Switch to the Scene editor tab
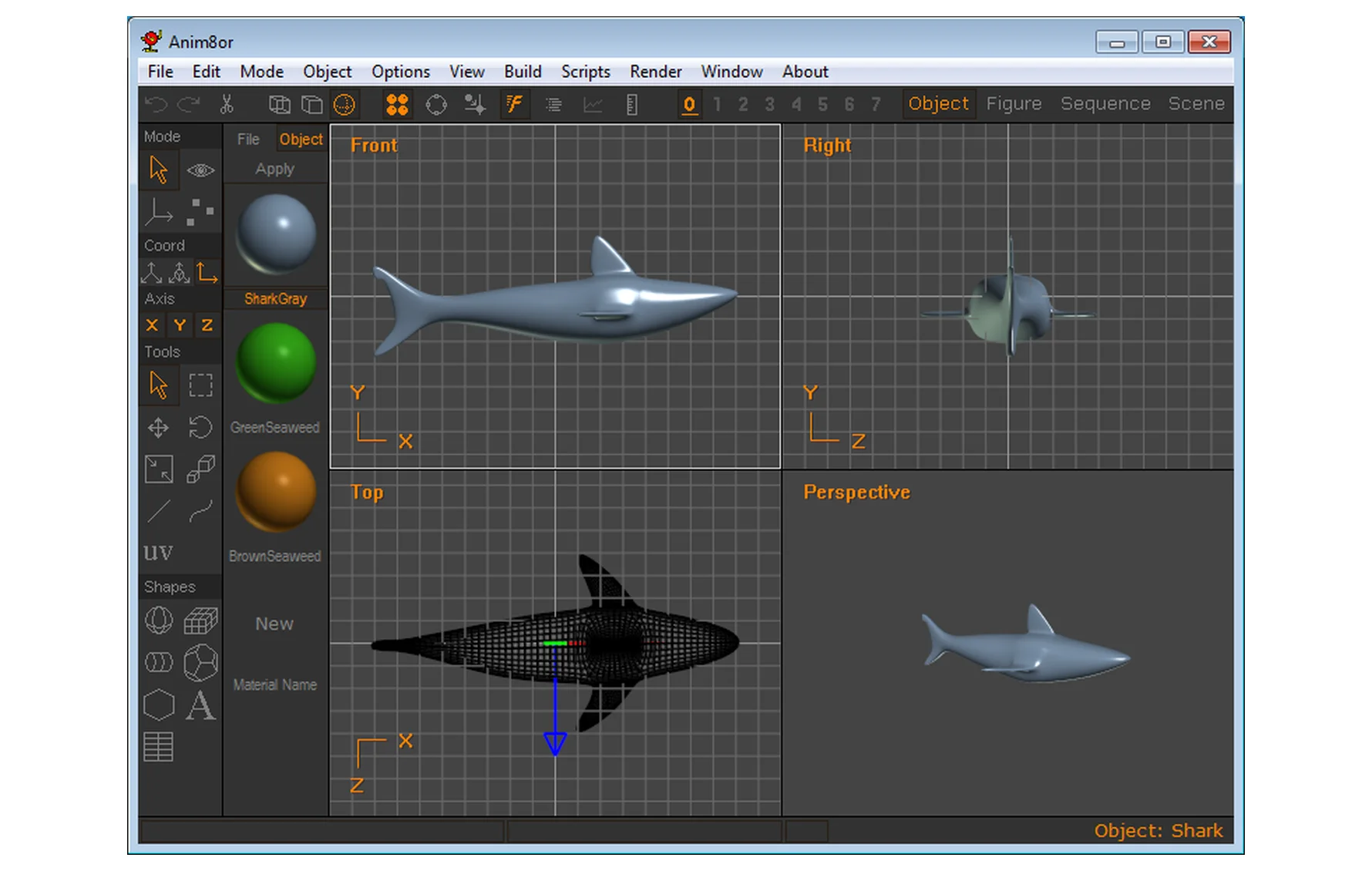Viewport: 1372px width, 871px height. 1195,103
